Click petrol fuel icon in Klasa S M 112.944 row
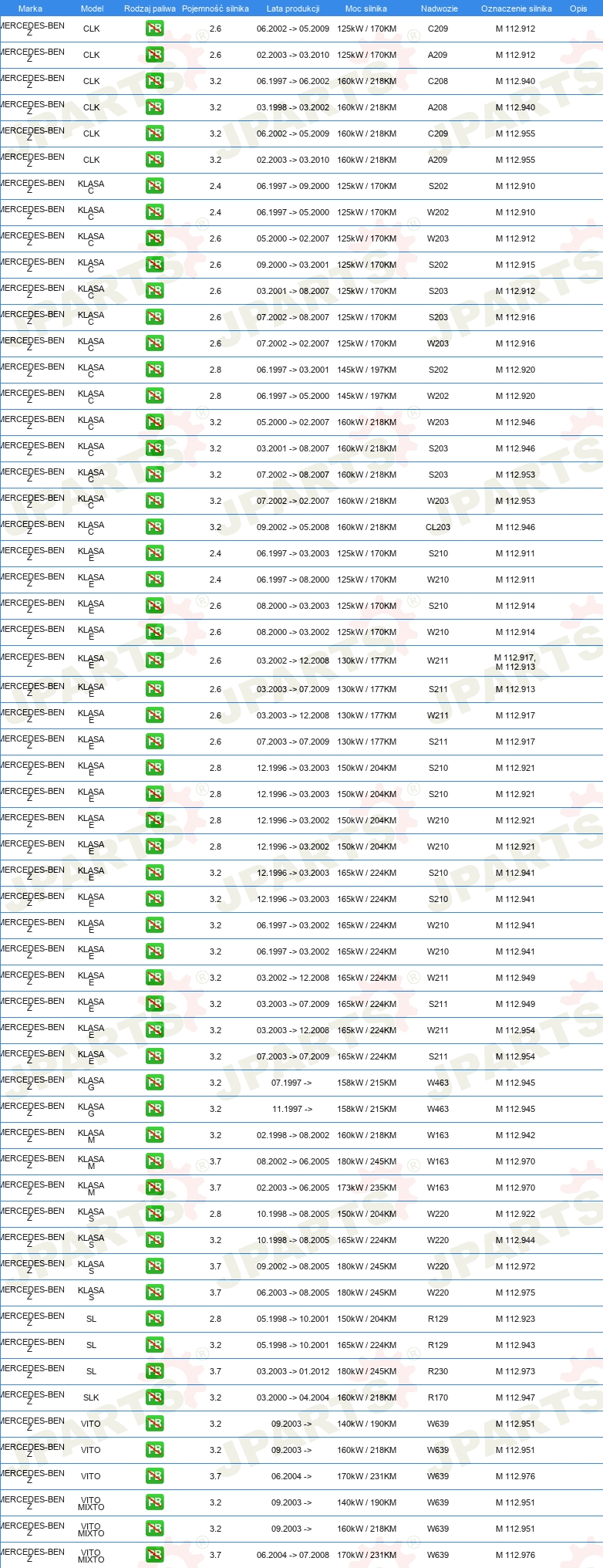Screen dimensions: 603x1568 155,1240
